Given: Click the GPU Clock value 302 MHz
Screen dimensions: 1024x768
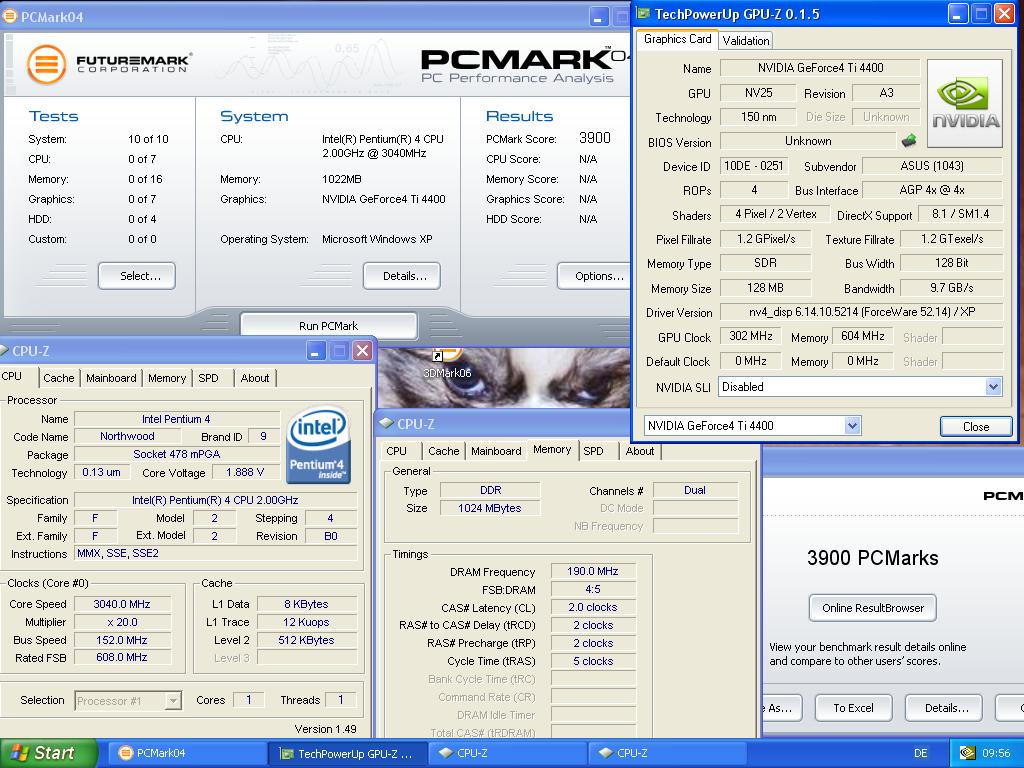Looking at the screenshot, I should pyautogui.click(x=751, y=336).
